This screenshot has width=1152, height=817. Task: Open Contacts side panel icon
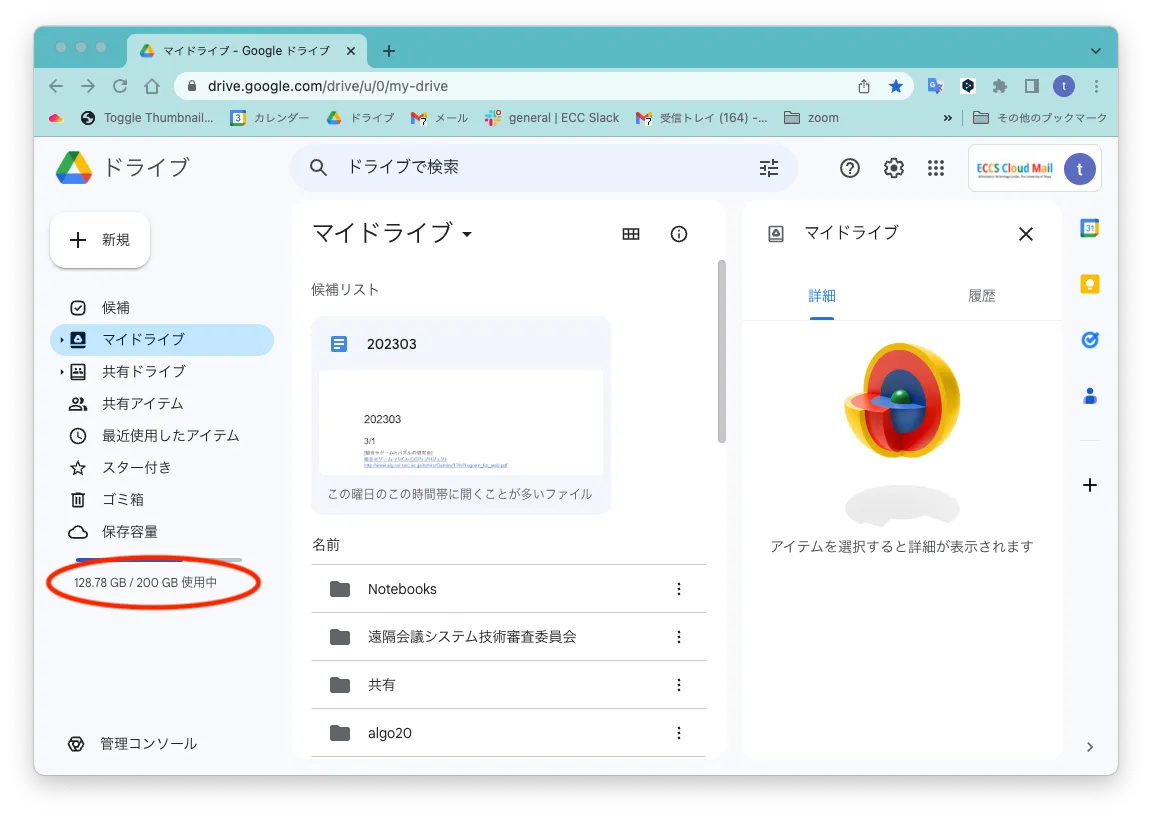click(1090, 396)
